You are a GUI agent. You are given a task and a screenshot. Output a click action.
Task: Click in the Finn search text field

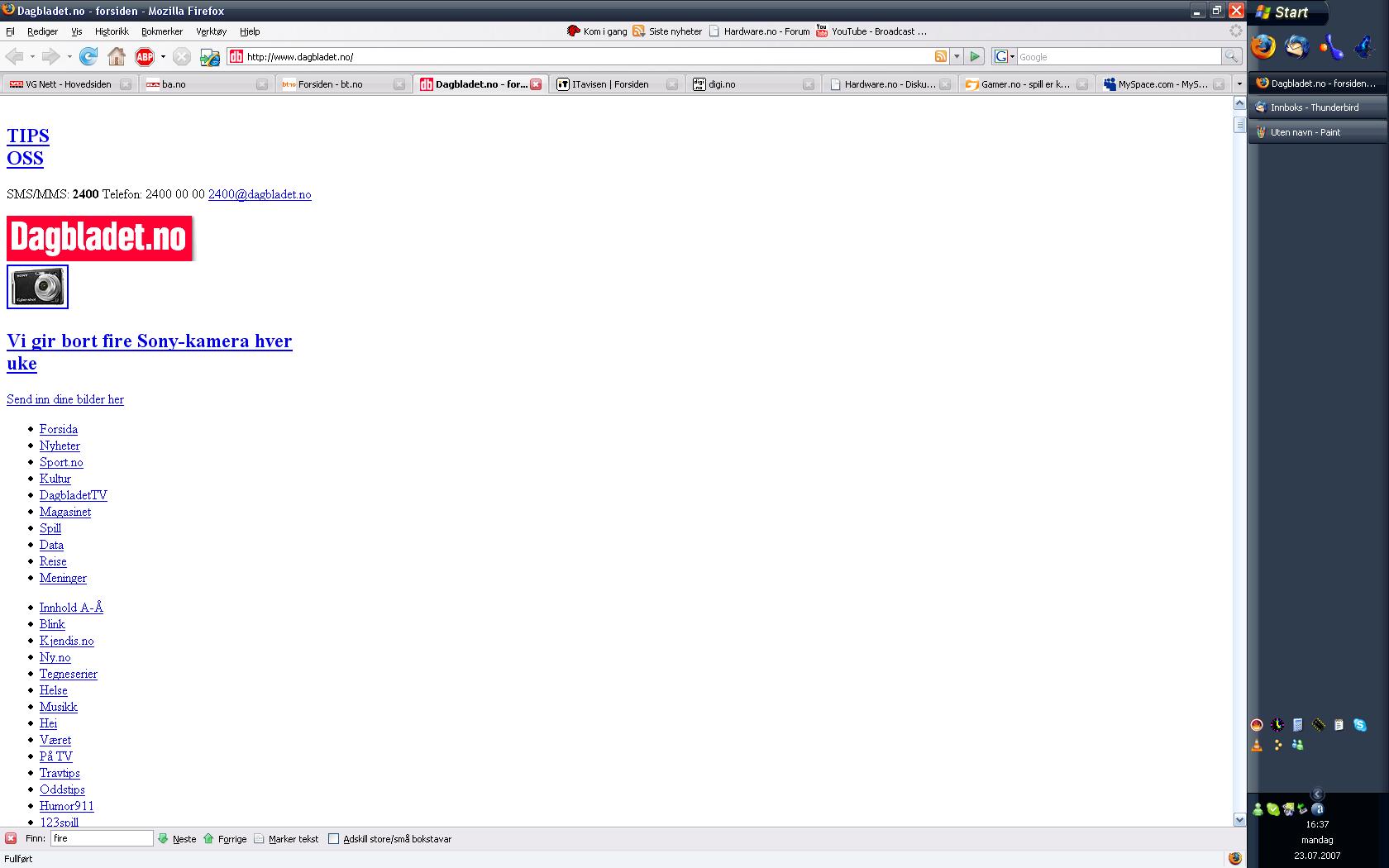(102, 838)
